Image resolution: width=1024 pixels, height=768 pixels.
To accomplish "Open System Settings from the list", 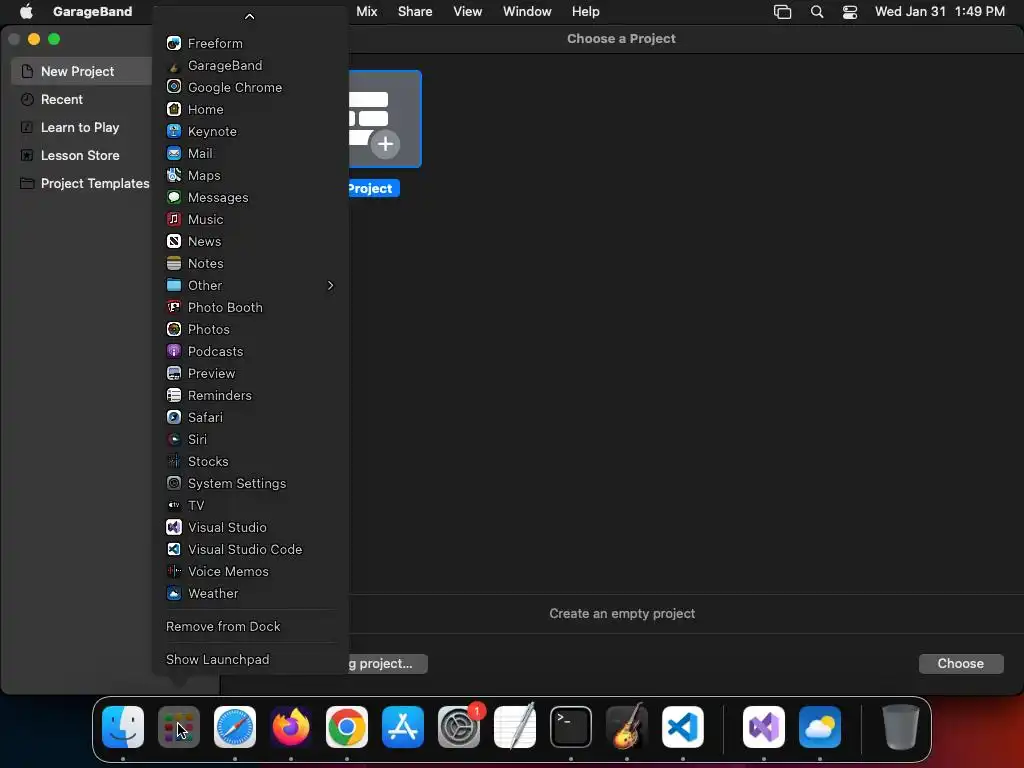I will click(x=250, y=483).
